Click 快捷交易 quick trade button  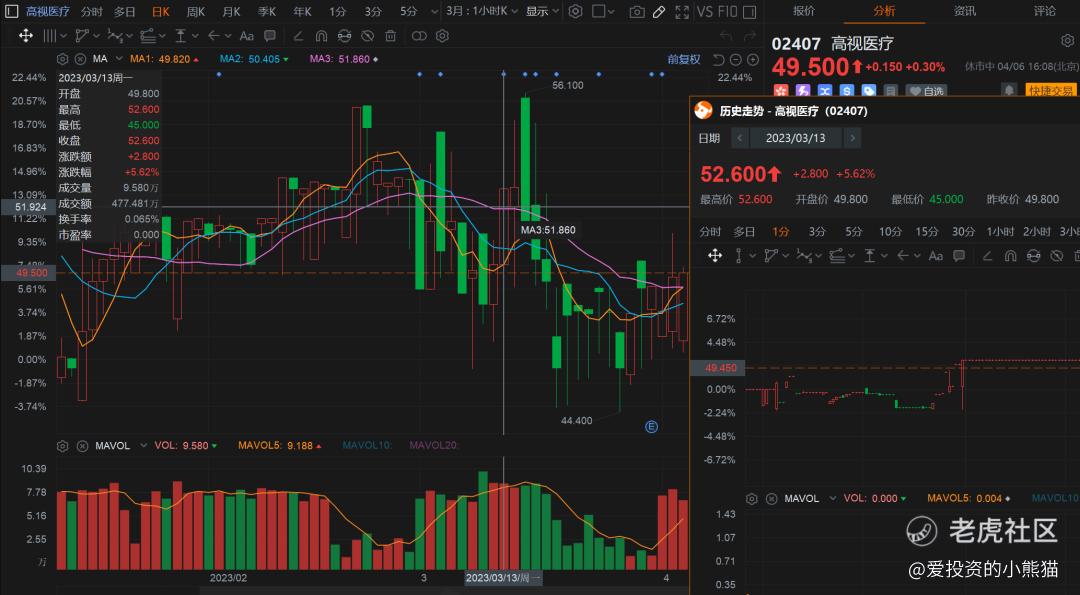(x=1050, y=90)
